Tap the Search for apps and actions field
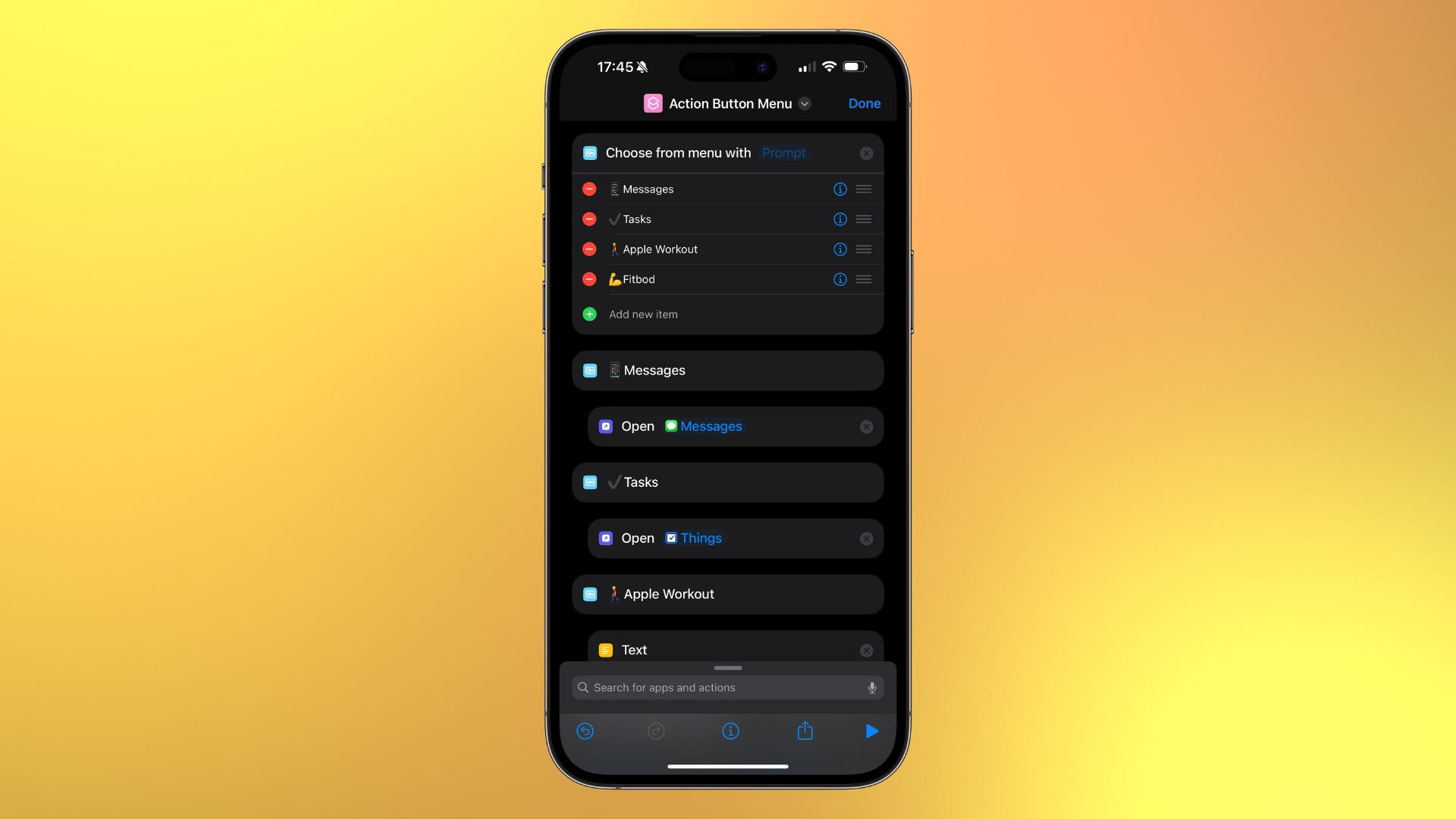The height and width of the screenshot is (819, 1456). click(728, 687)
